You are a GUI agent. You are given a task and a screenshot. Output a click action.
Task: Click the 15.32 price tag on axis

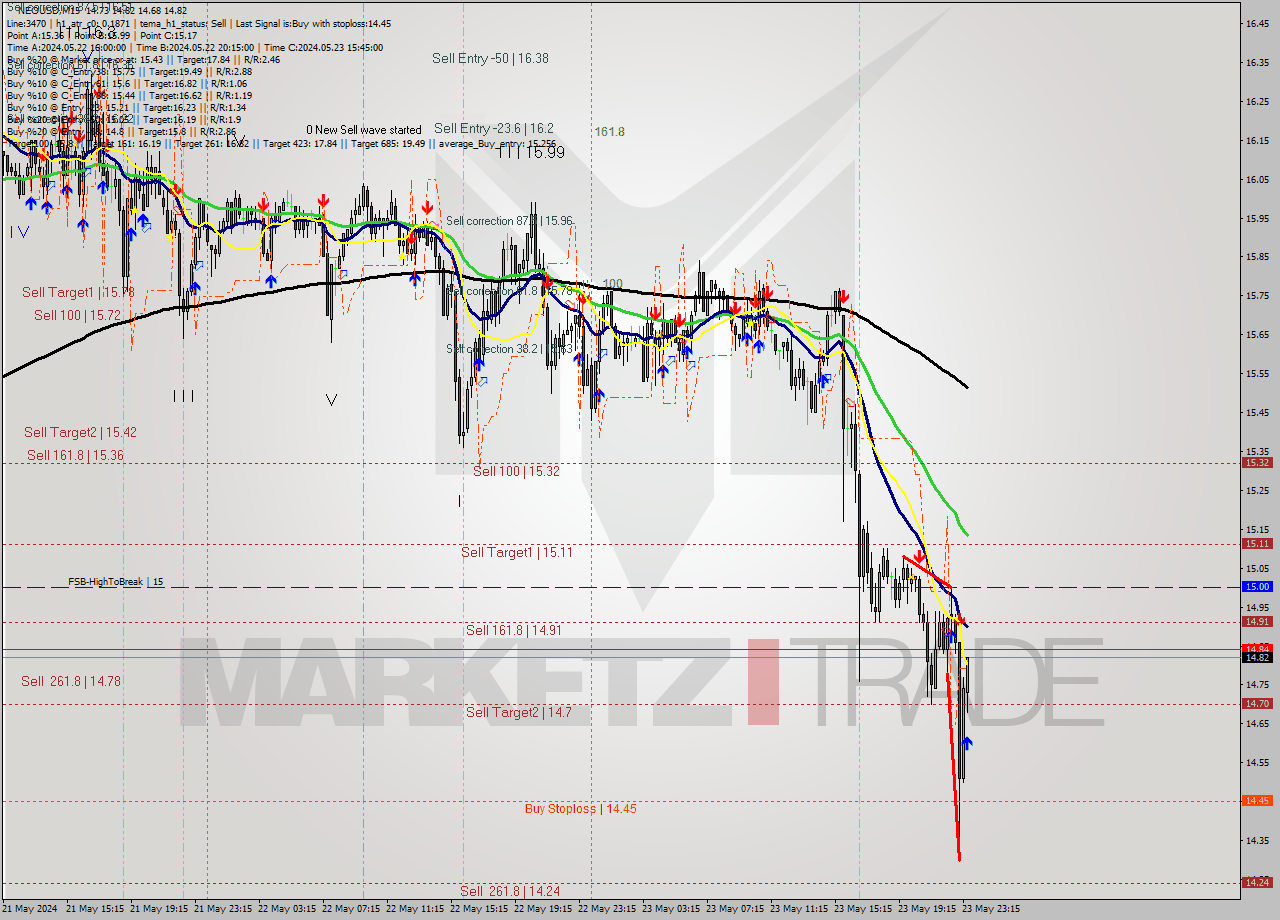[x=1257, y=462]
